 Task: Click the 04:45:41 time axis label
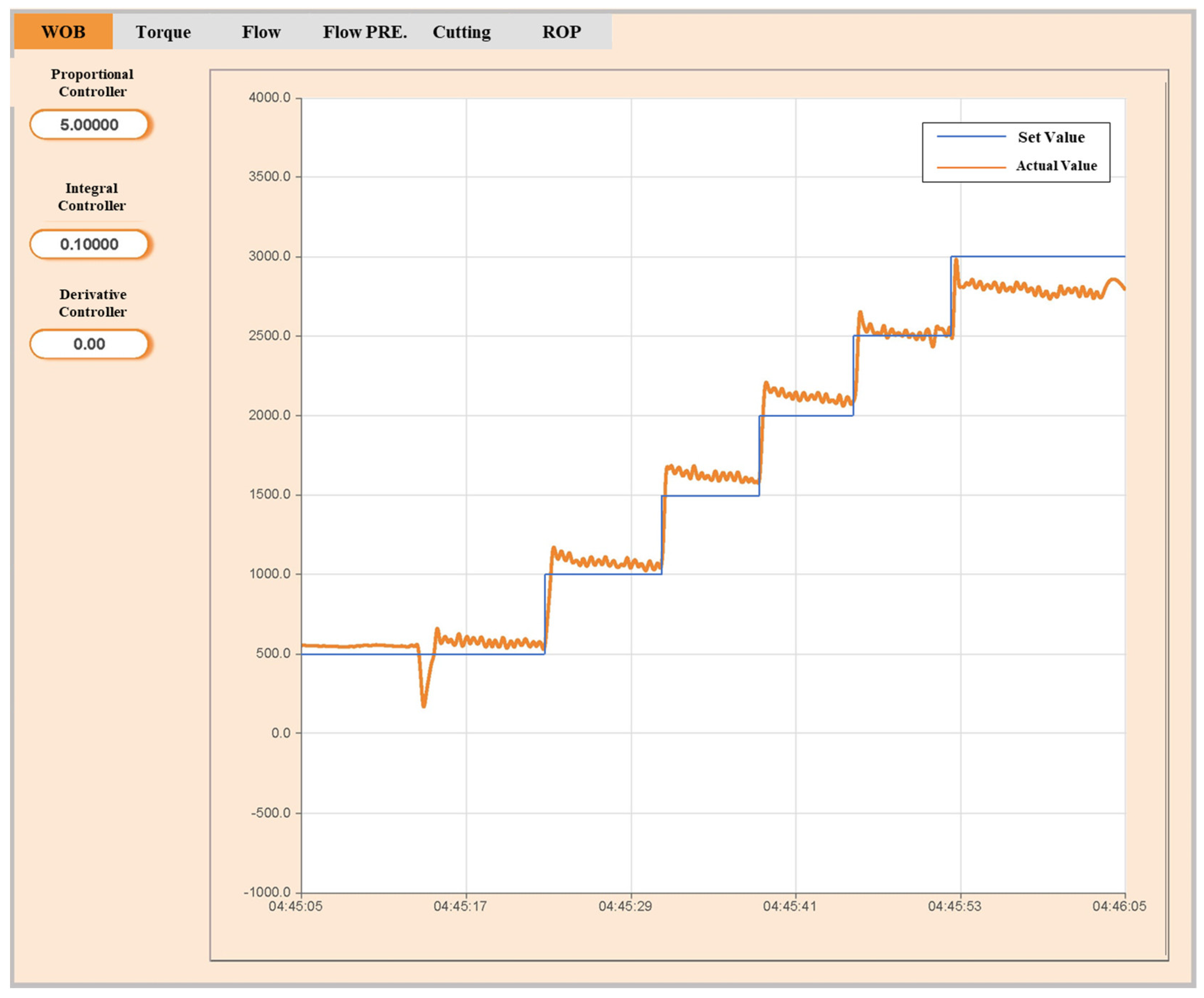pos(790,906)
